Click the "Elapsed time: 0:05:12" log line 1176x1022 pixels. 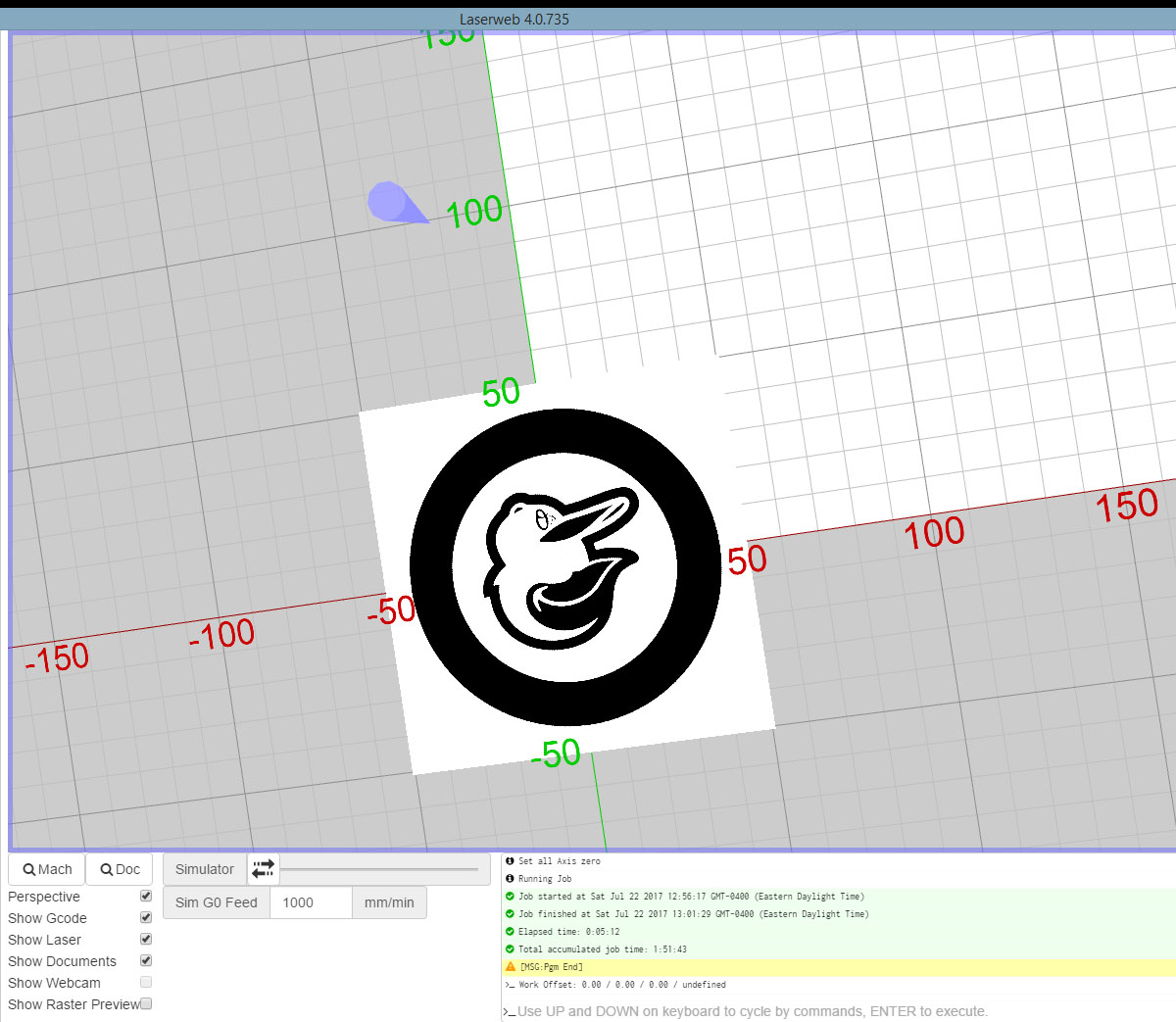point(569,932)
